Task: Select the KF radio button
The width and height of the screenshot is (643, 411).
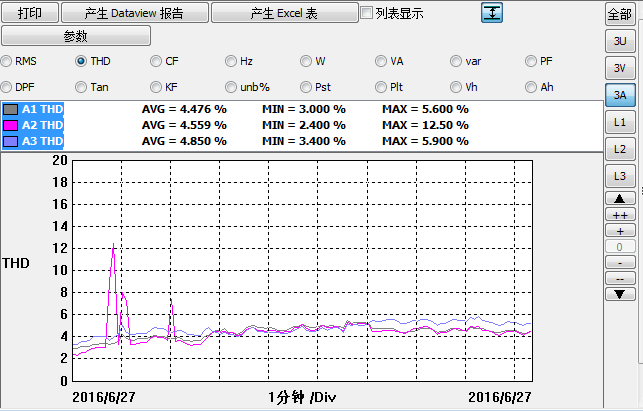Action: [156, 87]
